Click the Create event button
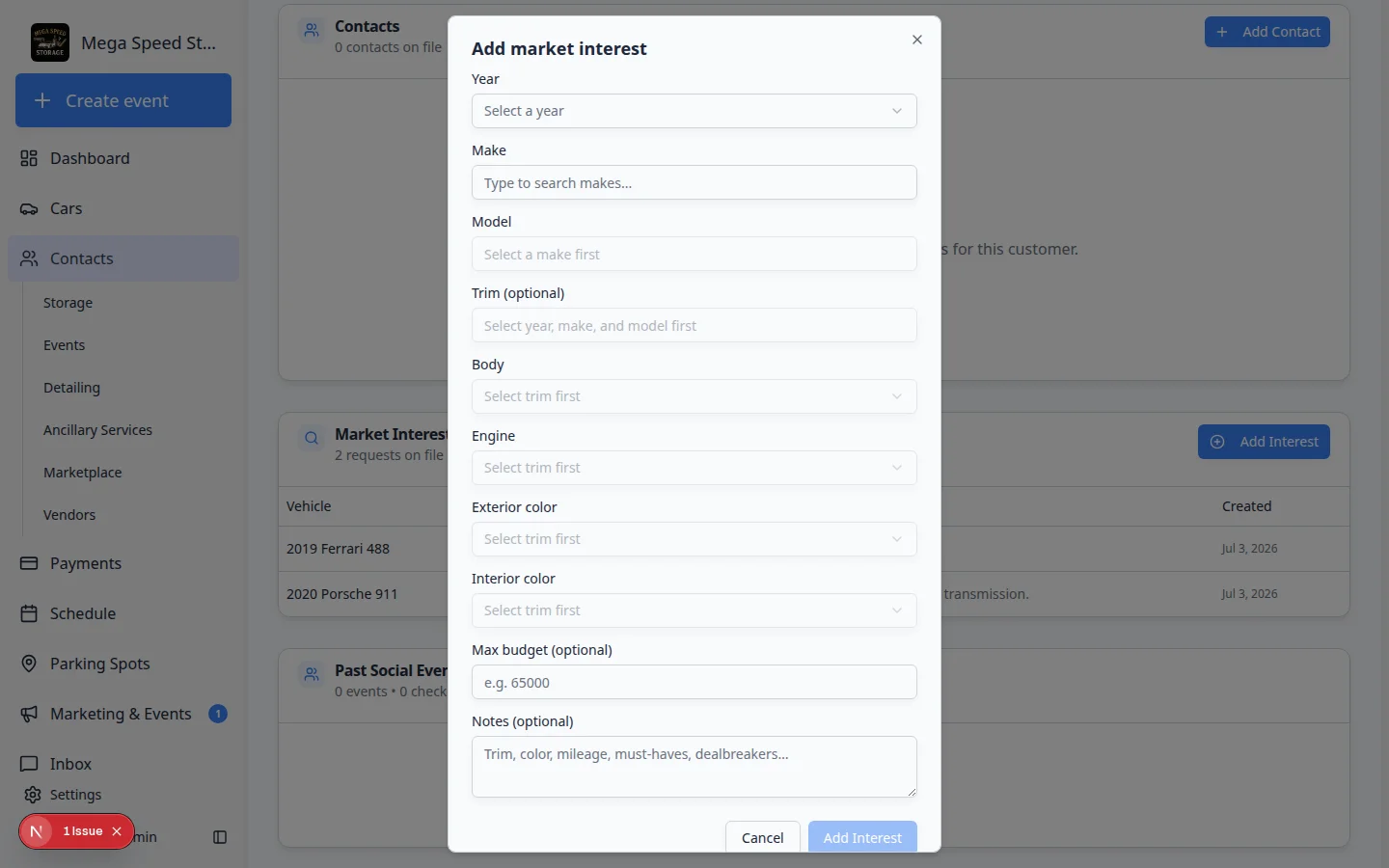Screen dimensions: 1389x868 [123, 100]
